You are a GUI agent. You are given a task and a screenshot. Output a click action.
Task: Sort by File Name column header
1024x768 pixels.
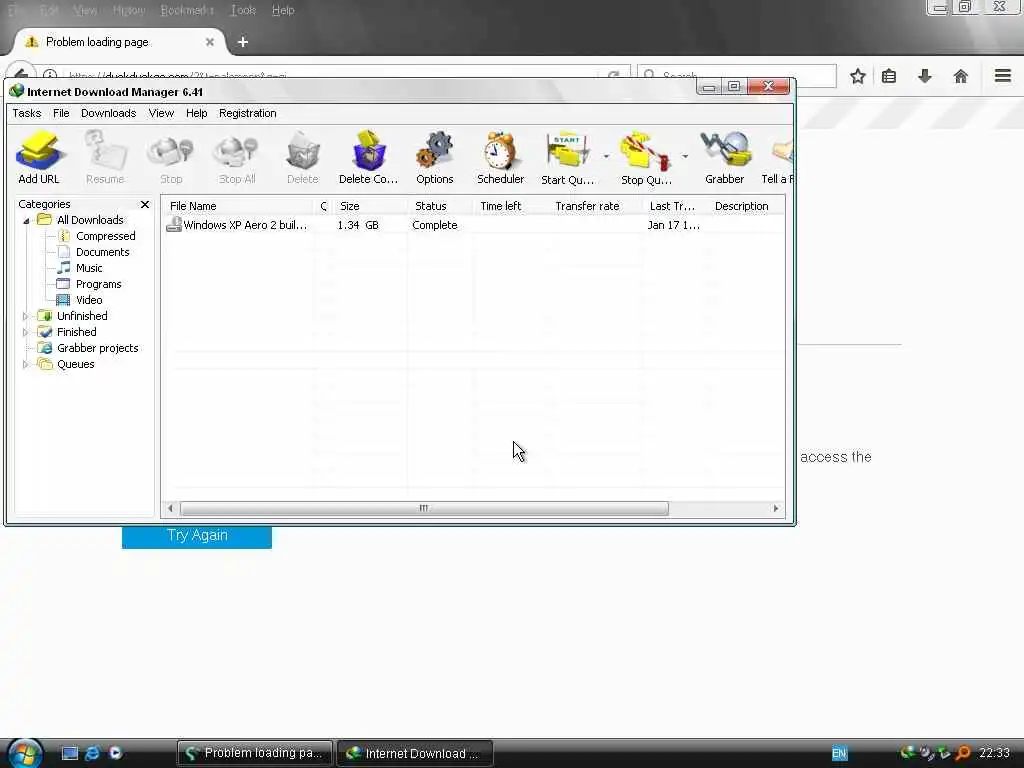click(x=239, y=206)
